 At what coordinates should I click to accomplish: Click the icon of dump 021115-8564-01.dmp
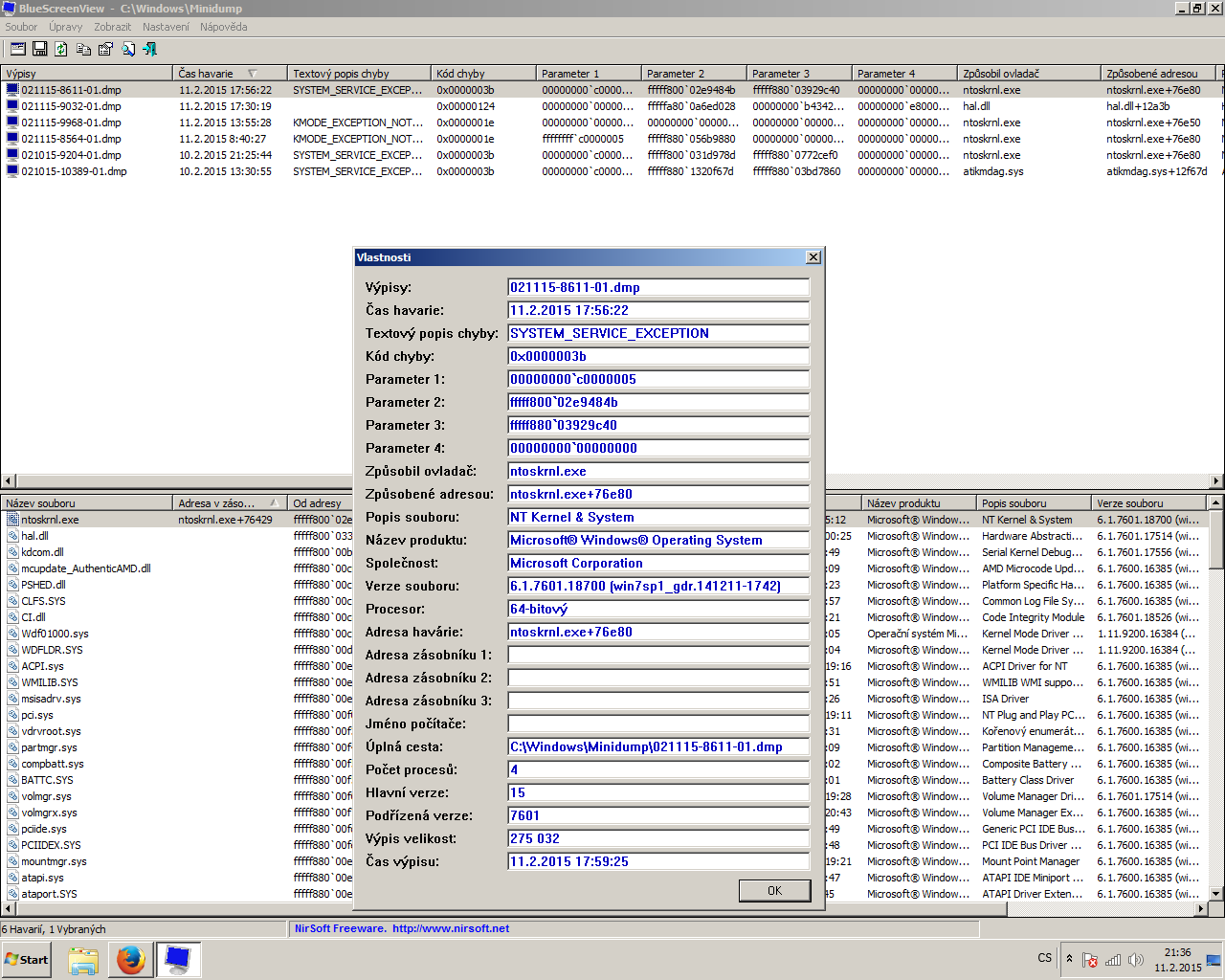(x=12, y=139)
